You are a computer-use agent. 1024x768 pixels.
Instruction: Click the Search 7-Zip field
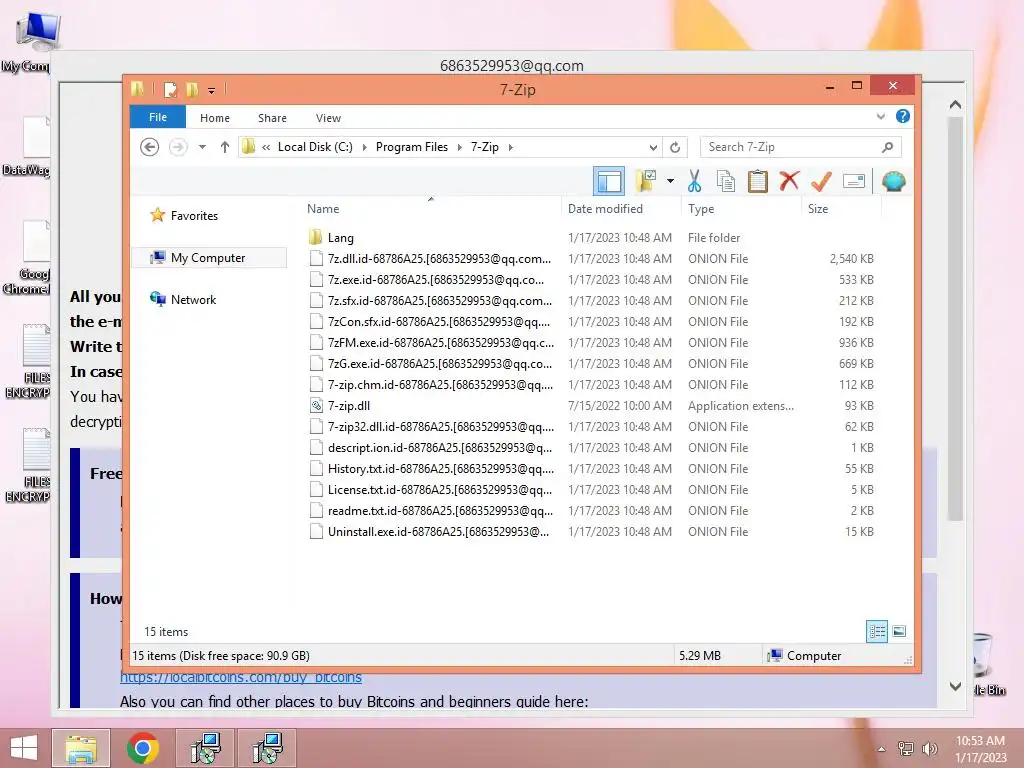(x=801, y=147)
